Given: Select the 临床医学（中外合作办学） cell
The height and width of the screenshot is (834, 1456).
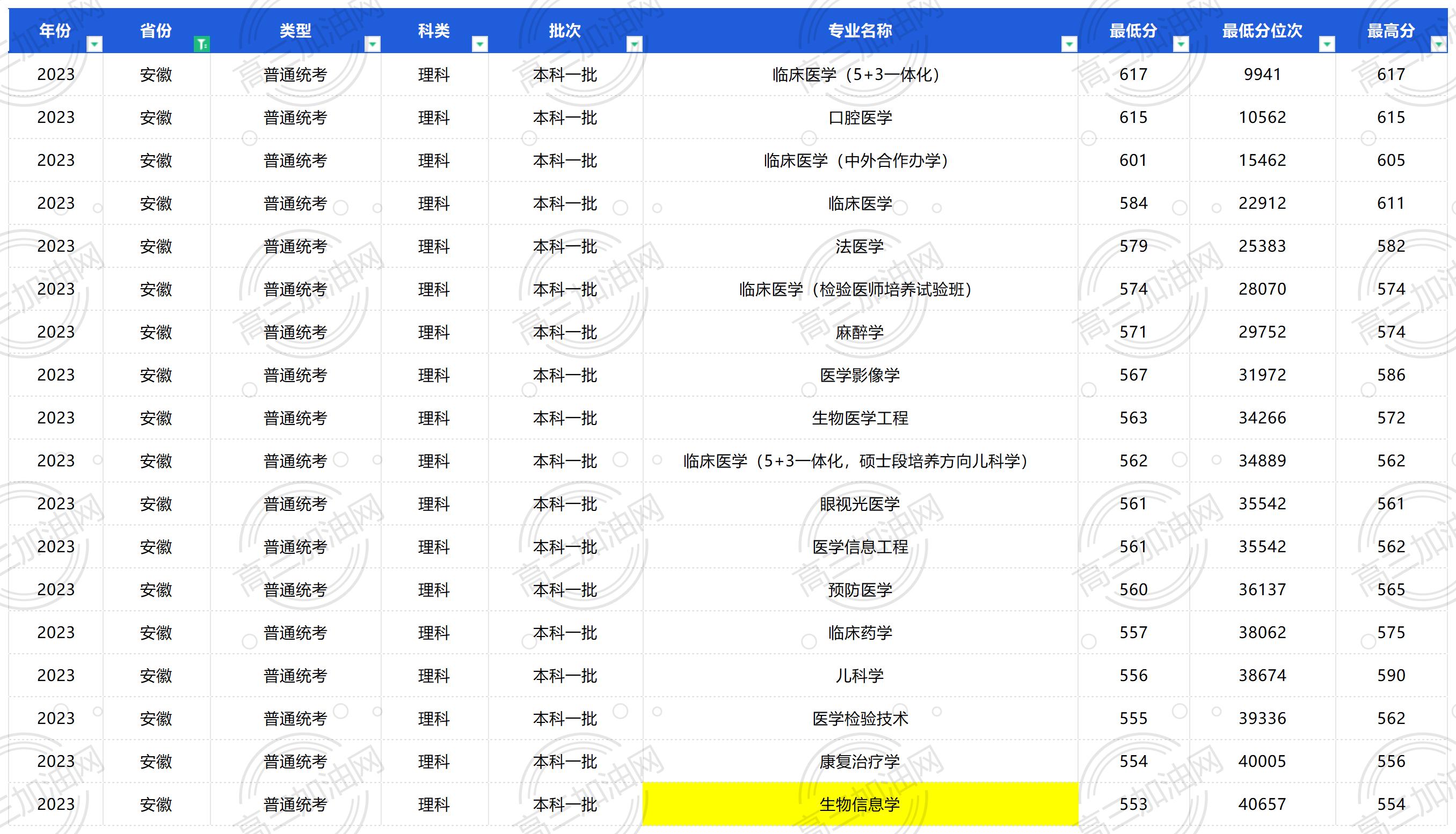Looking at the screenshot, I should click(860, 160).
